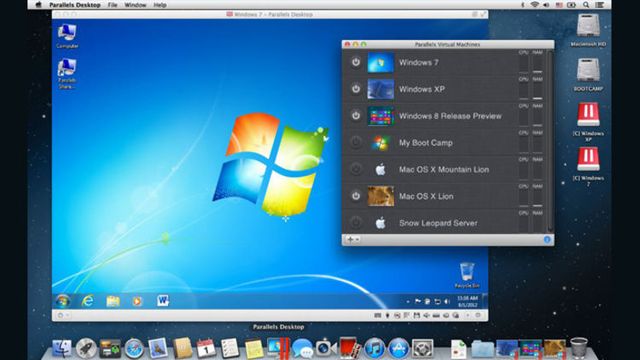
Task: Select the "Snow Leopard Server" label
Action: 438,223
